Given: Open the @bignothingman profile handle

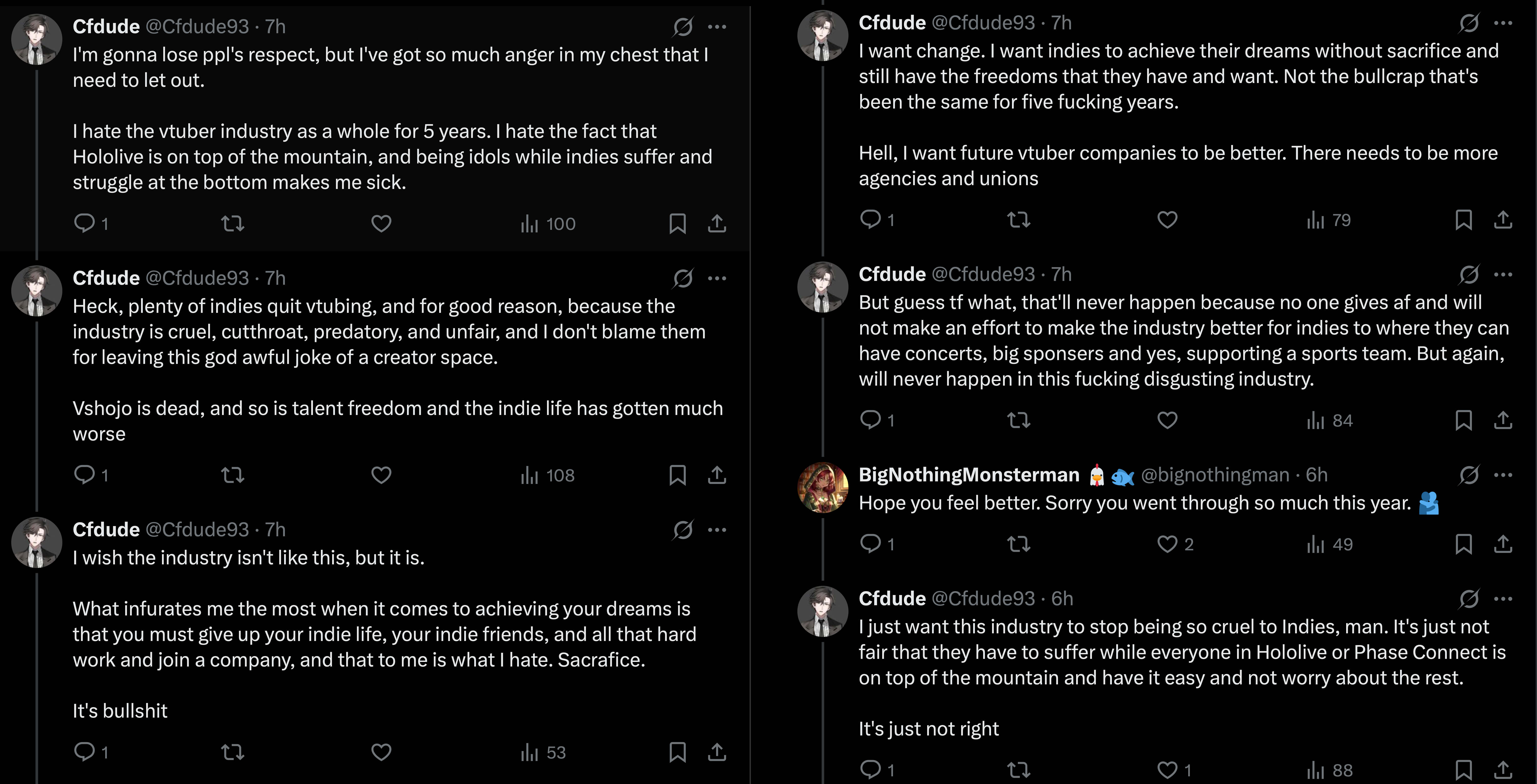Looking at the screenshot, I should (1215, 475).
